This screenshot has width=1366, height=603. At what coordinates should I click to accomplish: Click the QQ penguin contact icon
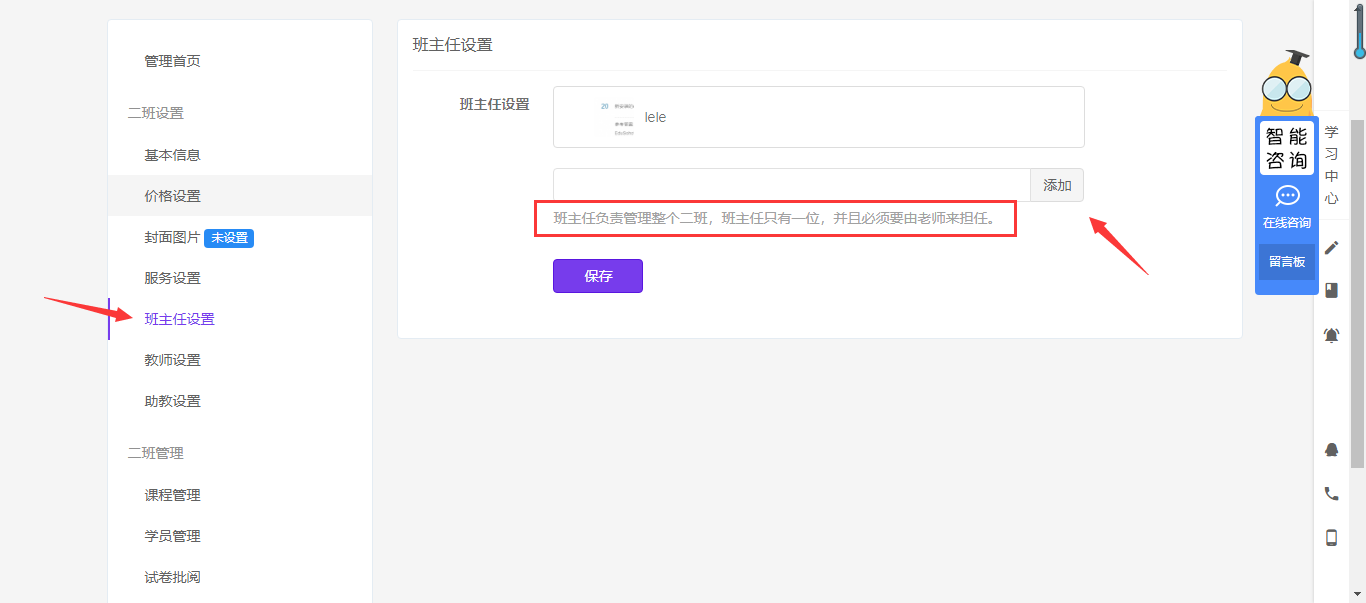[x=1331, y=450]
